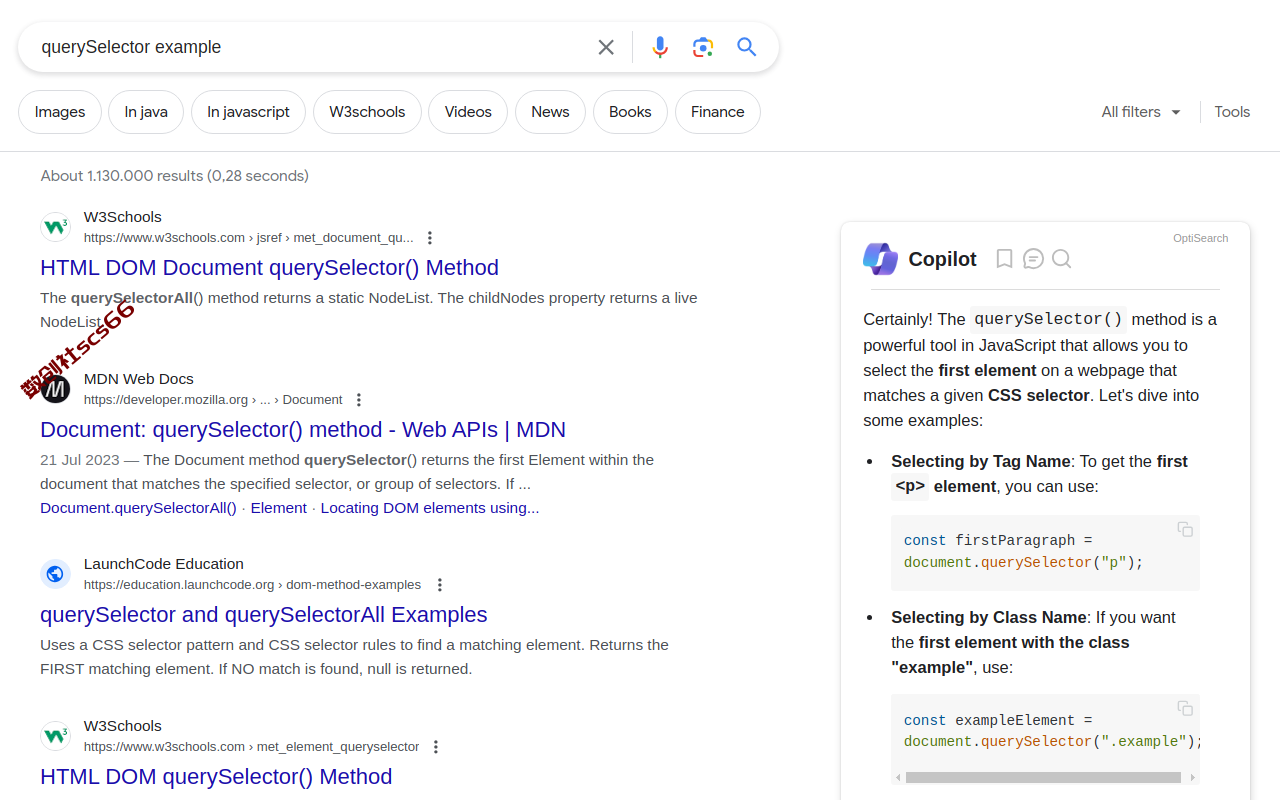Open more options for W3Schools jsref result

click(x=430, y=238)
